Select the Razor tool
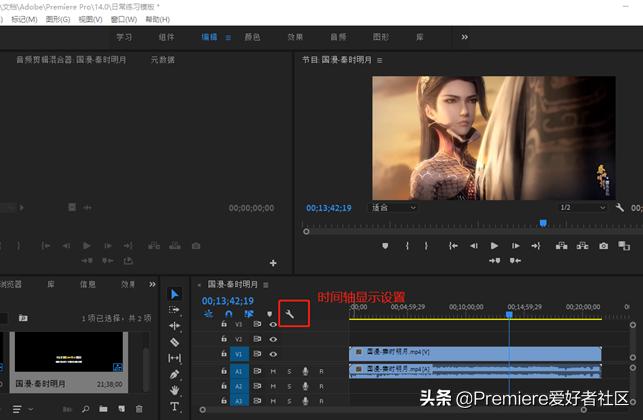Screen dimensions: 643x420 point(174,342)
